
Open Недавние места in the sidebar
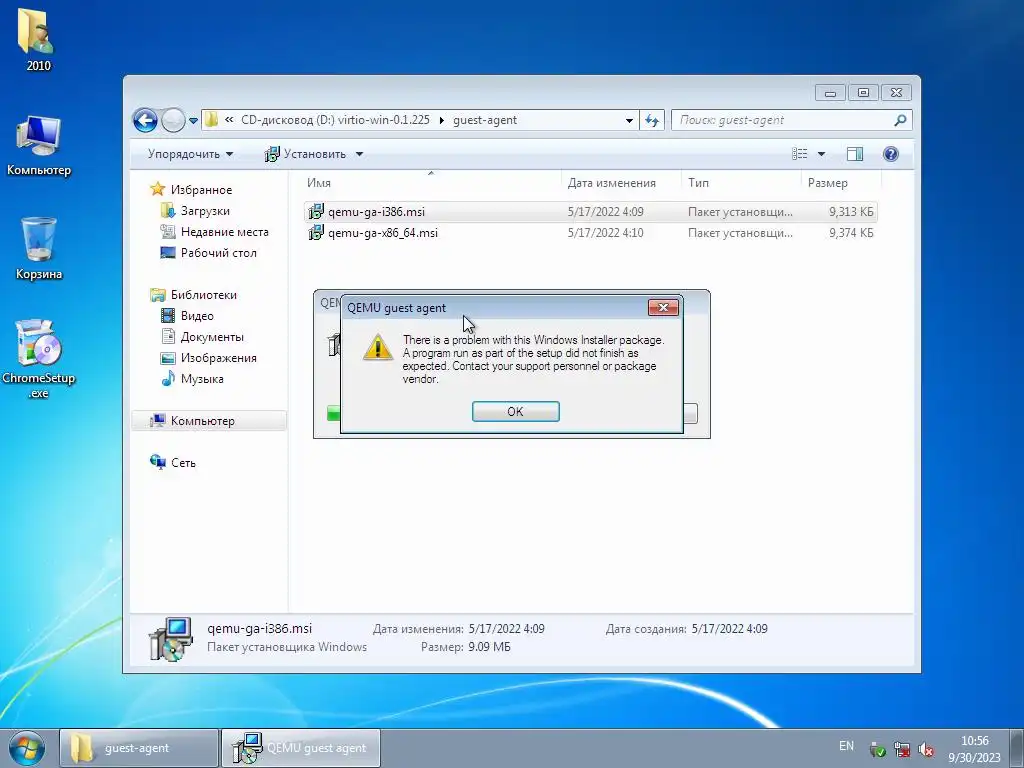(225, 232)
